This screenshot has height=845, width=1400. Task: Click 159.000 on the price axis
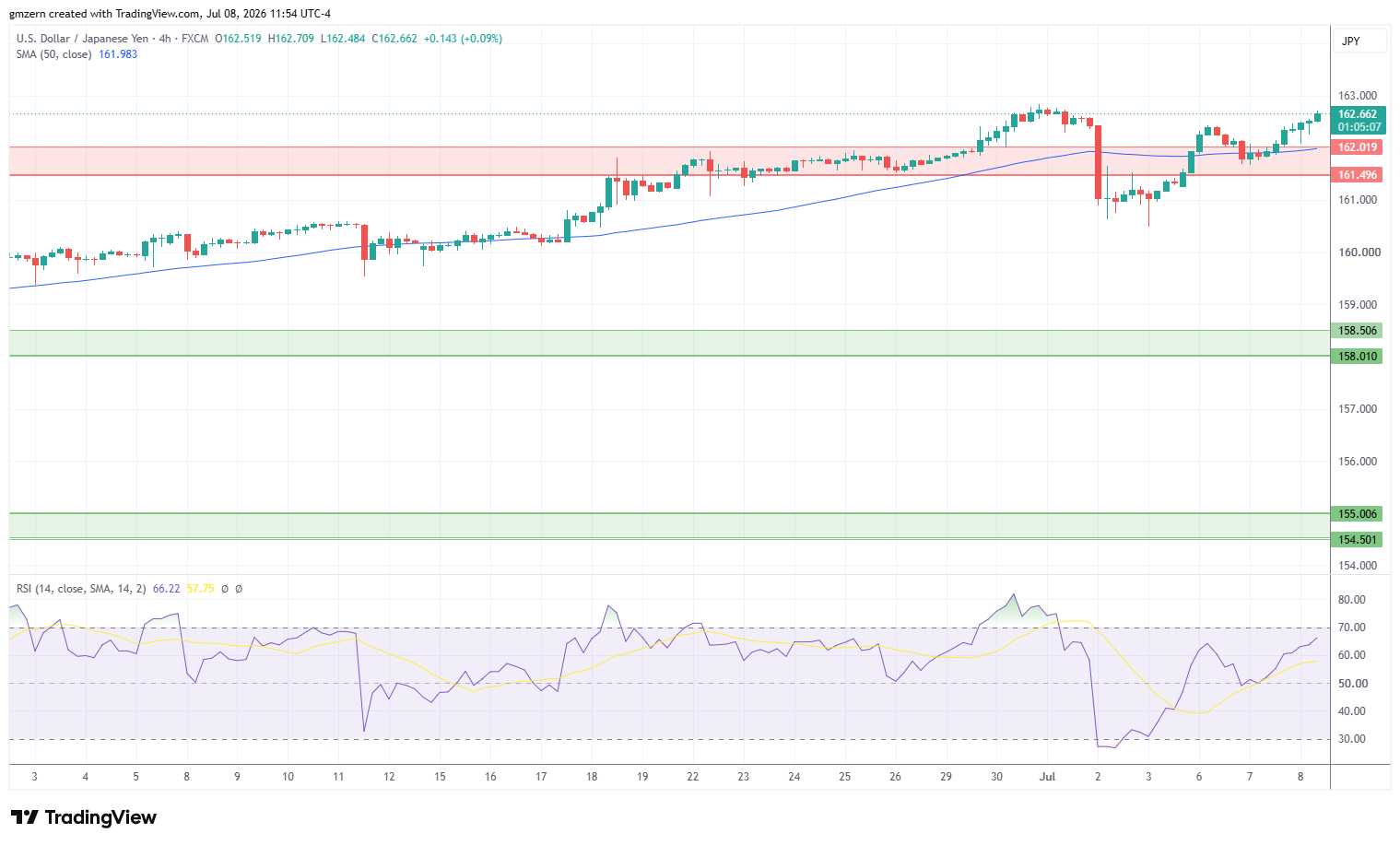(x=1358, y=305)
